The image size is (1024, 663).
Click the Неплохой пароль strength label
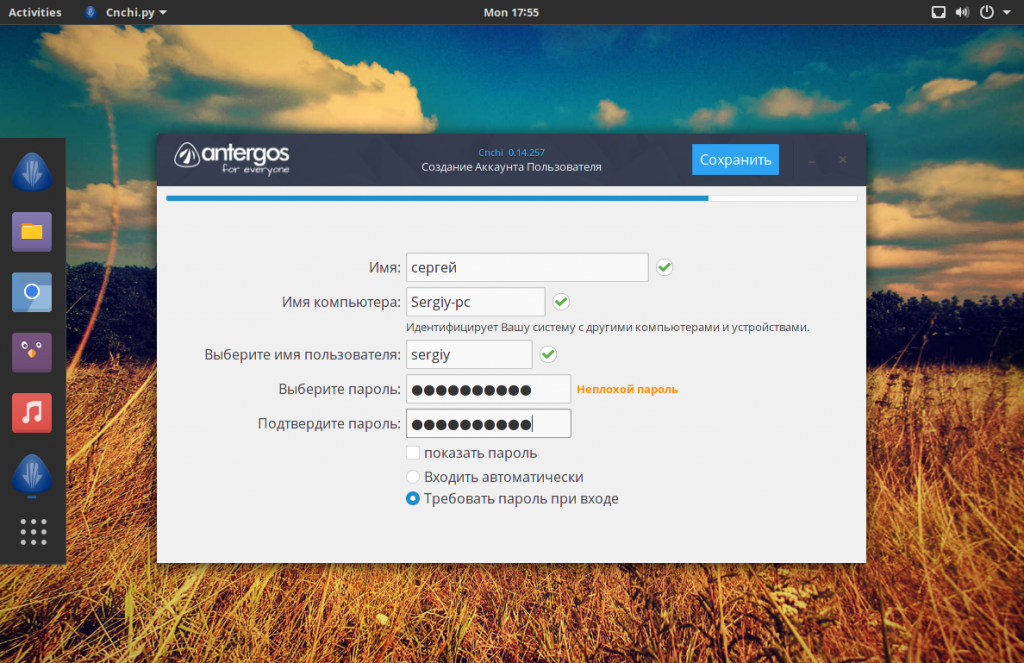(627, 389)
